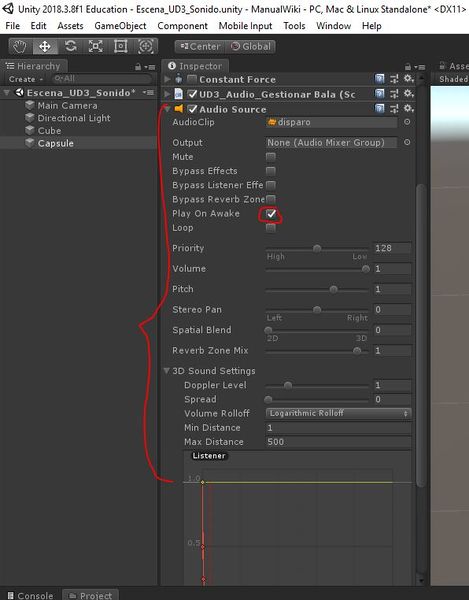Screen dimensions: 469x600
Task: Uncheck the Play On Awake checkbox
Action: [271, 214]
